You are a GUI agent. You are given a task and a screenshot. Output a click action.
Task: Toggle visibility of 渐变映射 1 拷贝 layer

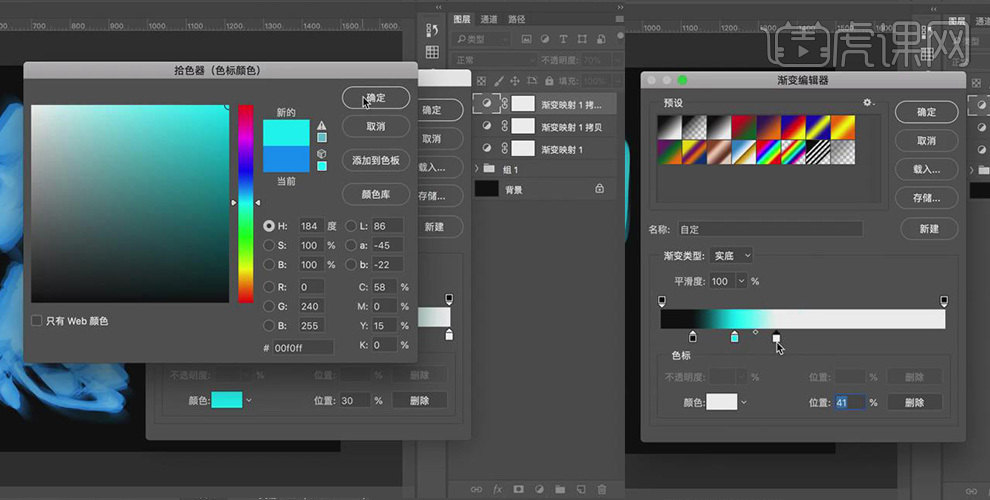coord(486,126)
